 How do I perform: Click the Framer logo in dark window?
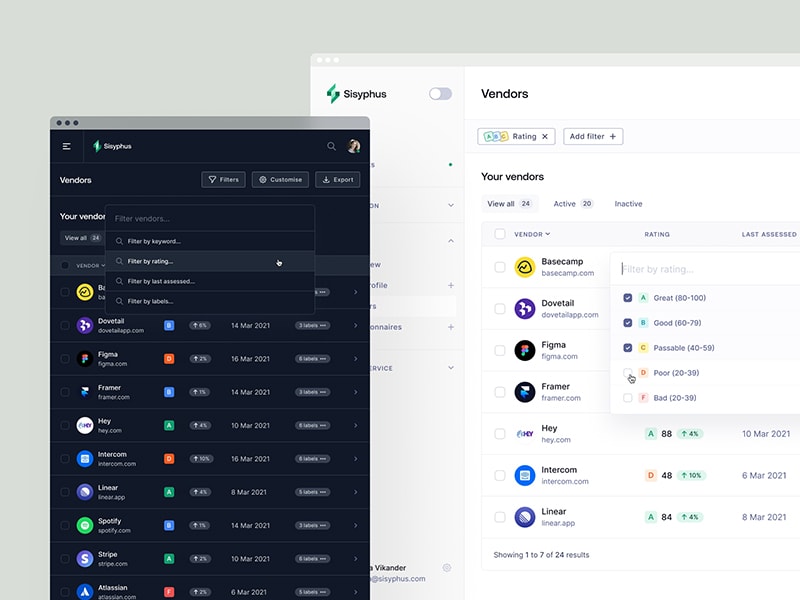(85, 392)
